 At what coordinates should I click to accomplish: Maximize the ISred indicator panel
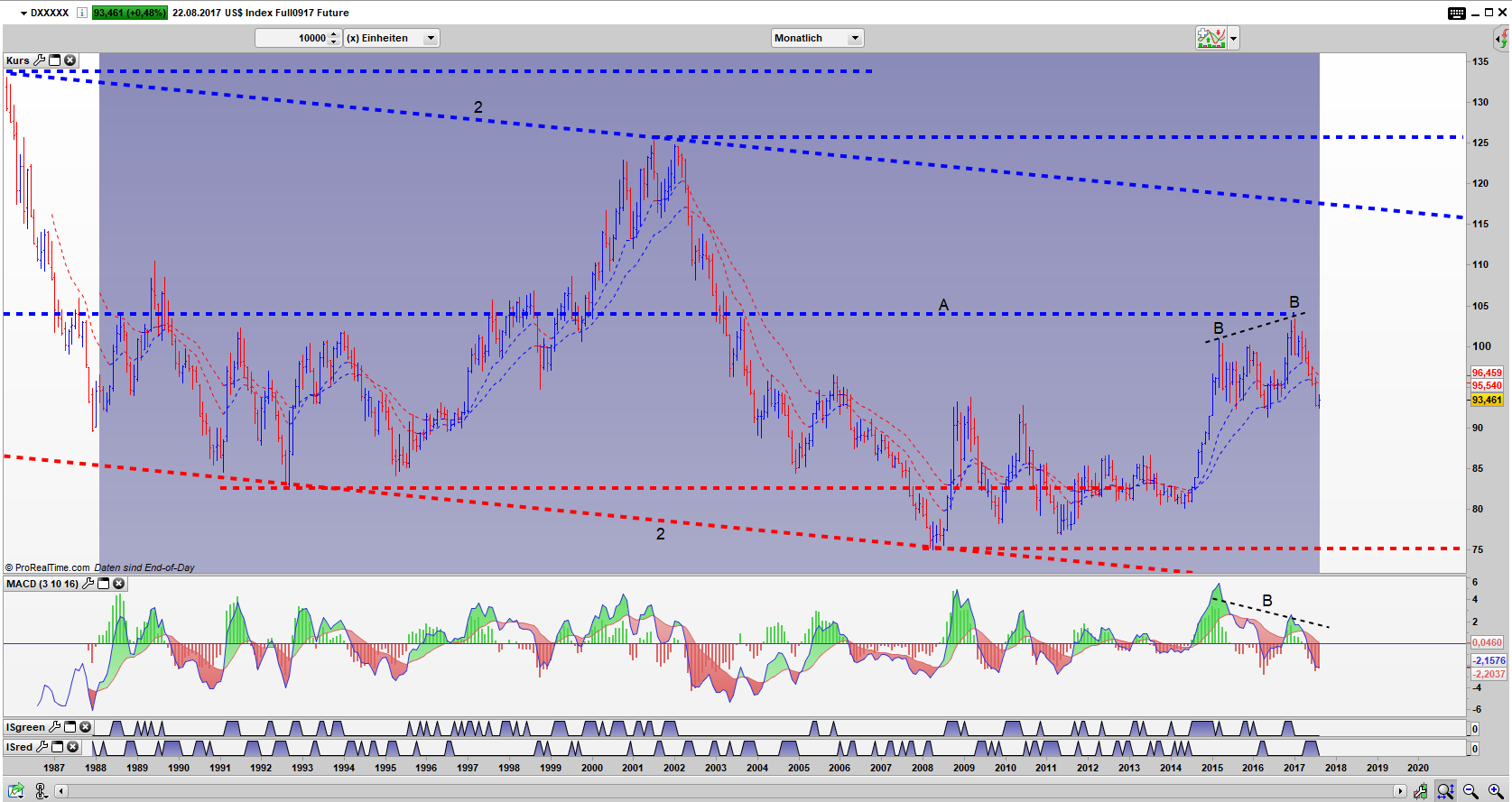click(58, 747)
